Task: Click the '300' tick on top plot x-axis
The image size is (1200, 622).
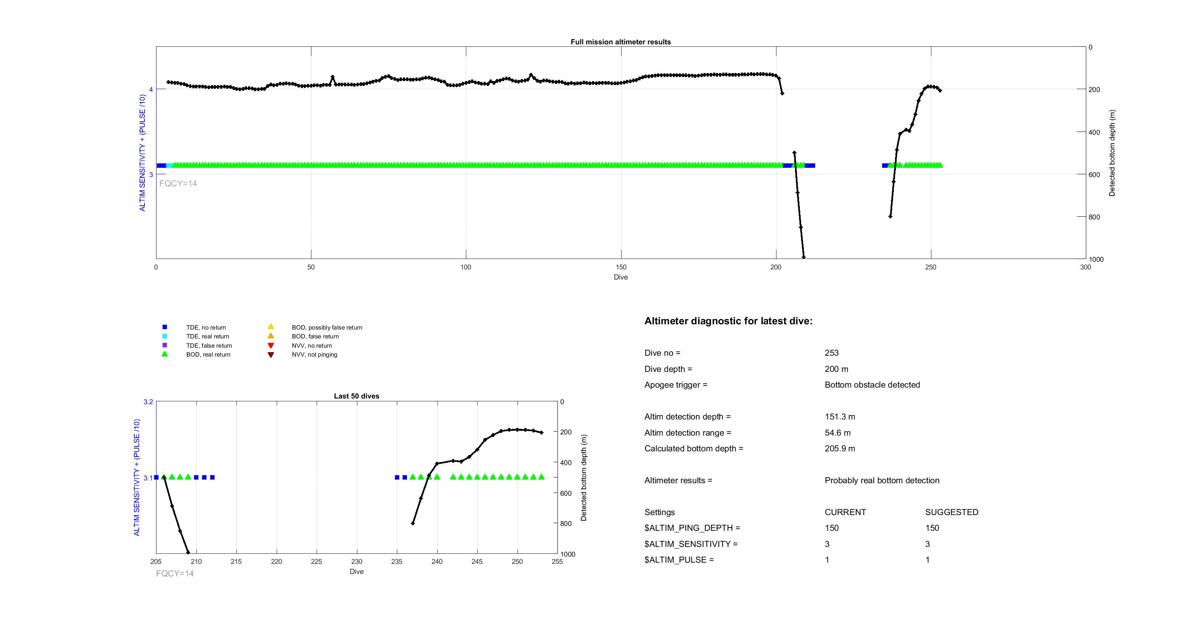Action: (1086, 267)
